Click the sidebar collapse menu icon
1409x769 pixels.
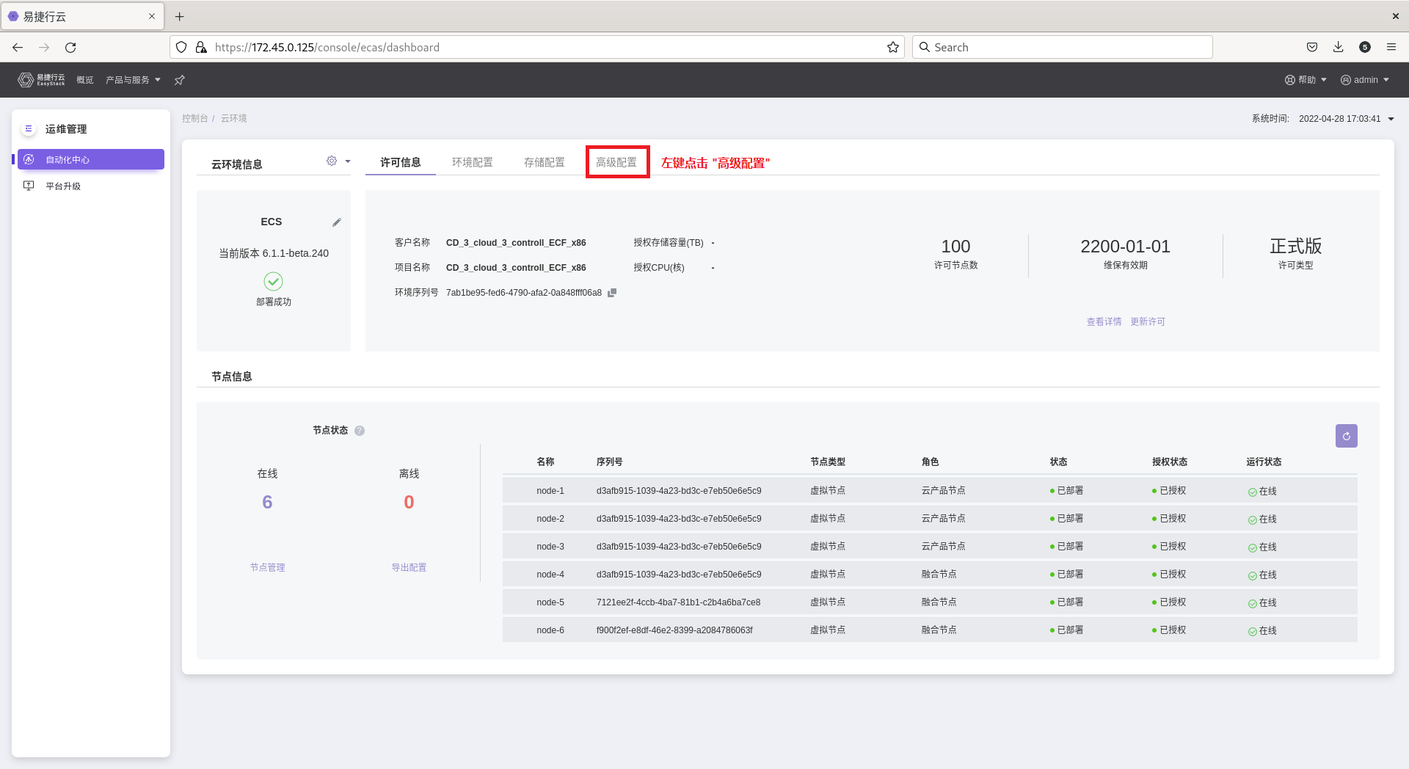tap(28, 129)
